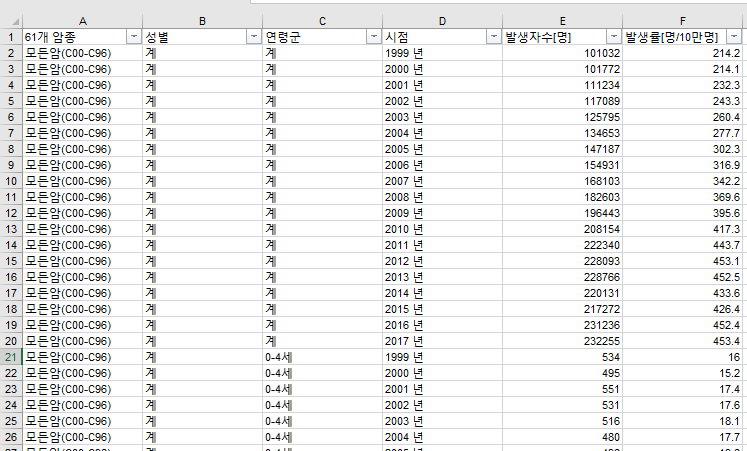Open filter dropdown for 발생자수[명] column

coord(614,37)
